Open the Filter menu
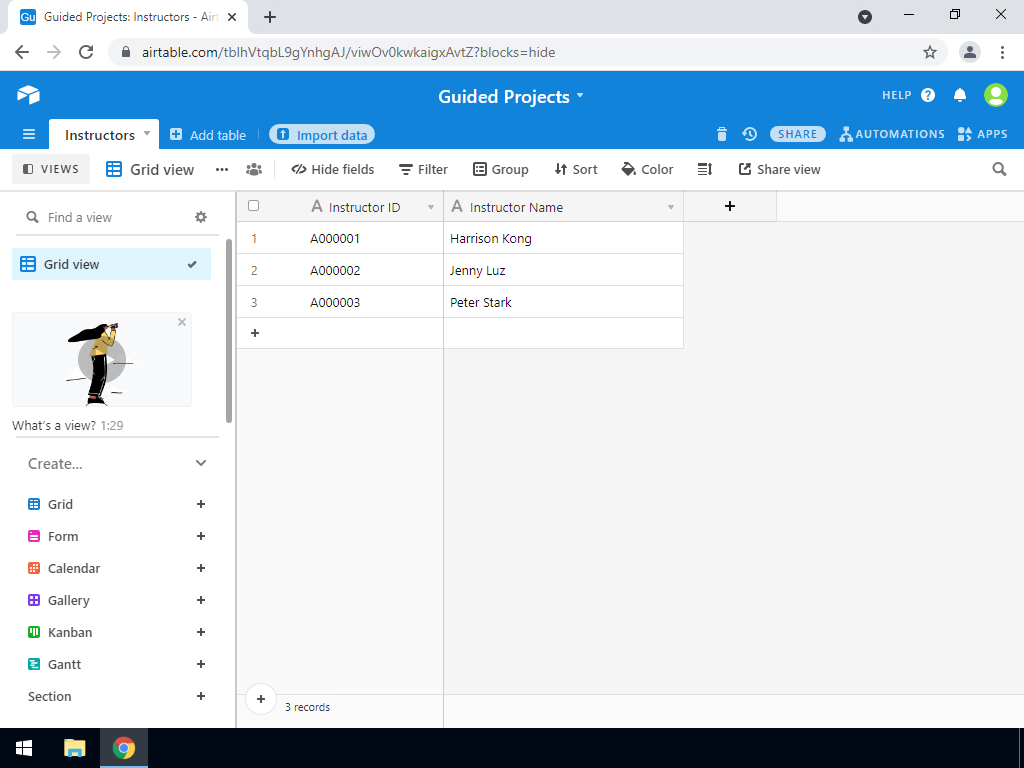This screenshot has width=1024, height=768. 423,169
